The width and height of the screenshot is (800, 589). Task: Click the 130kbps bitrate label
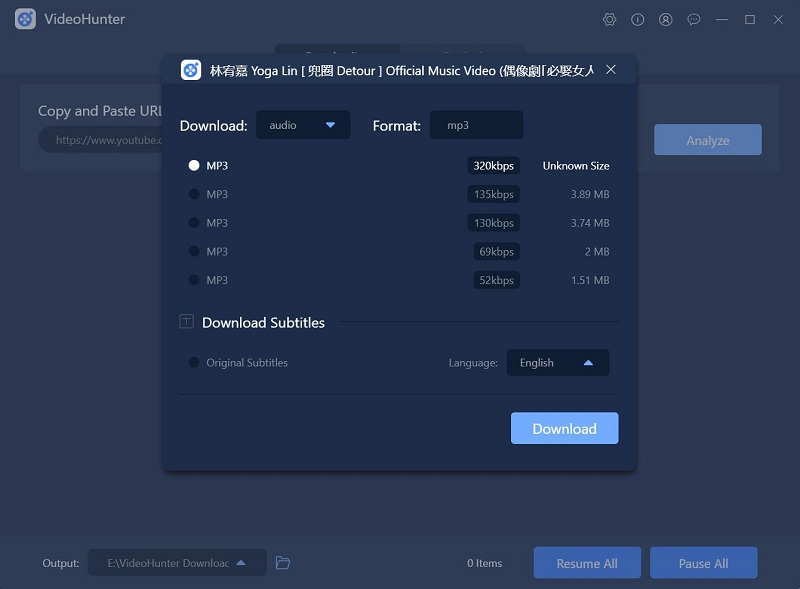point(493,223)
